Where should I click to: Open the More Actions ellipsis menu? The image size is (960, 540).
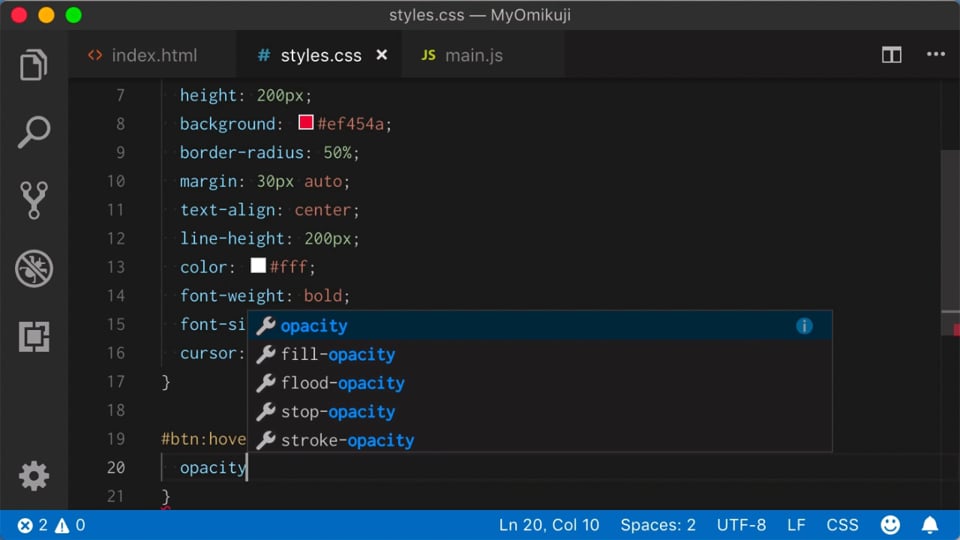point(935,55)
